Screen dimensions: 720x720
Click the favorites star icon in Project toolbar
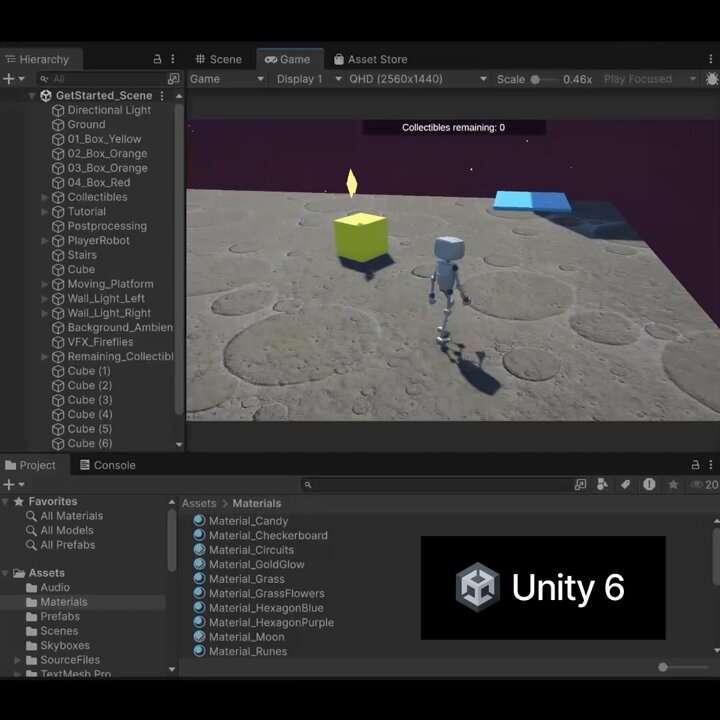673,484
